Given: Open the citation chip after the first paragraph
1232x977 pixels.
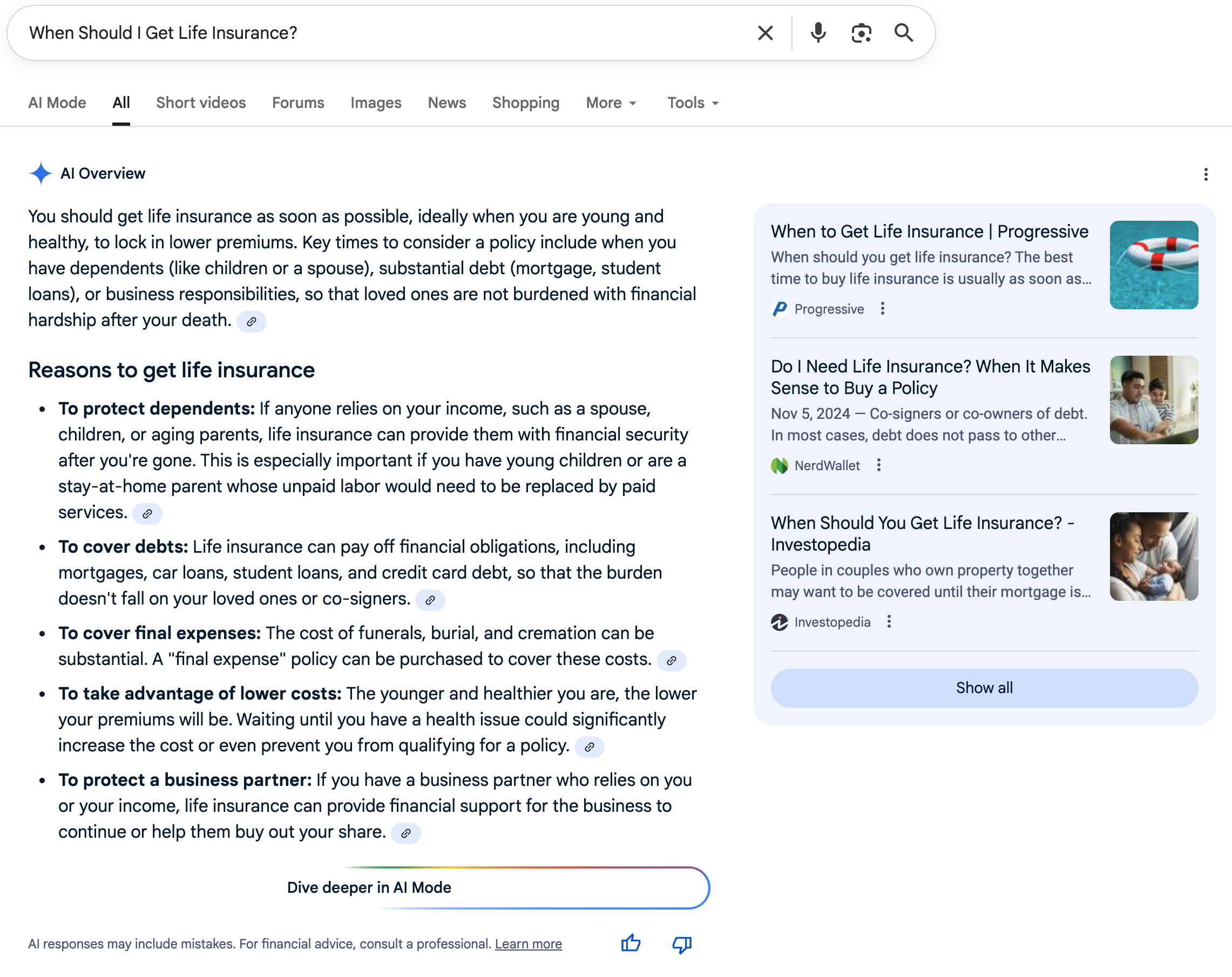Looking at the screenshot, I should pos(252,321).
